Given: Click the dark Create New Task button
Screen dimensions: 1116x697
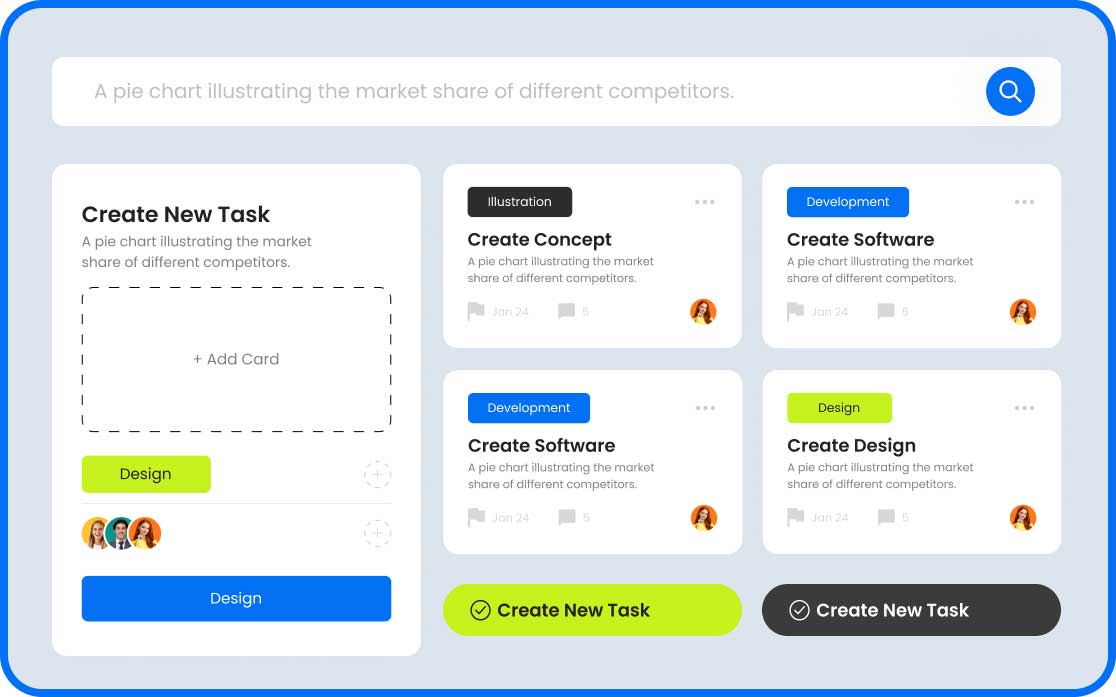Looking at the screenshot, I should [911, 610].
